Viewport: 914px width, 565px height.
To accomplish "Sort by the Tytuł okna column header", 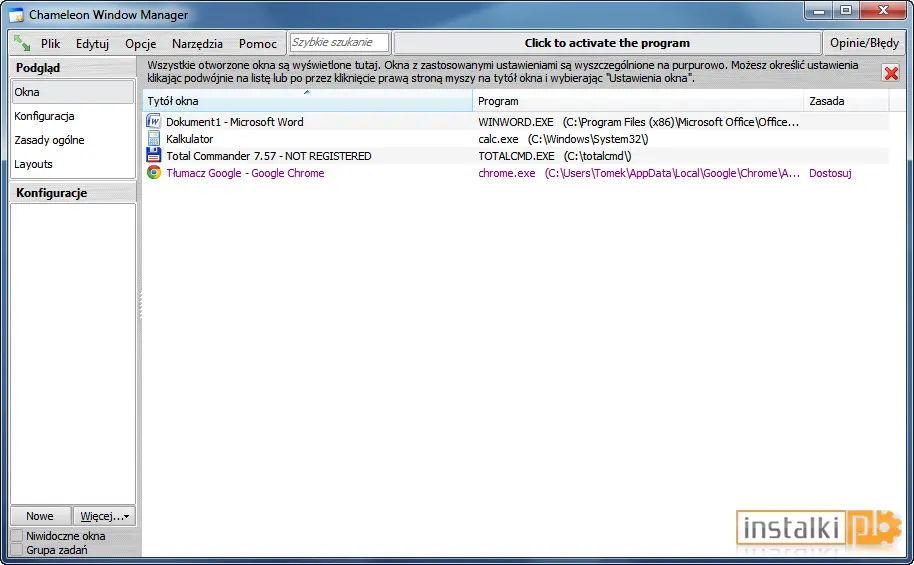I will (x=307, y=101).
